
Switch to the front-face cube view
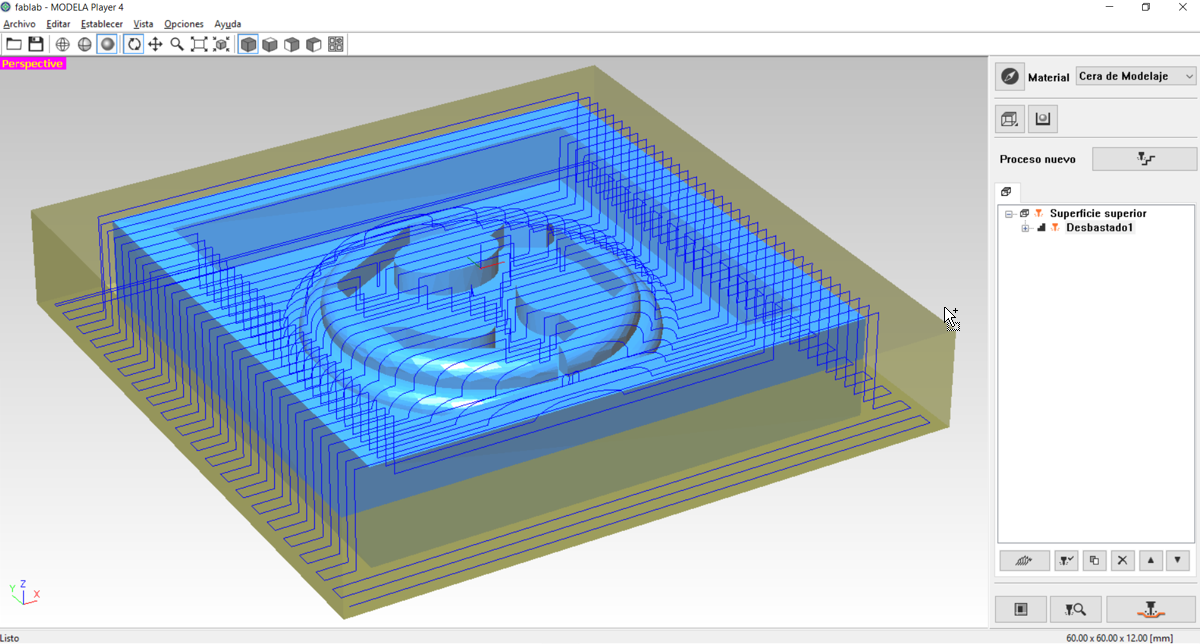[x=292, y=44]
